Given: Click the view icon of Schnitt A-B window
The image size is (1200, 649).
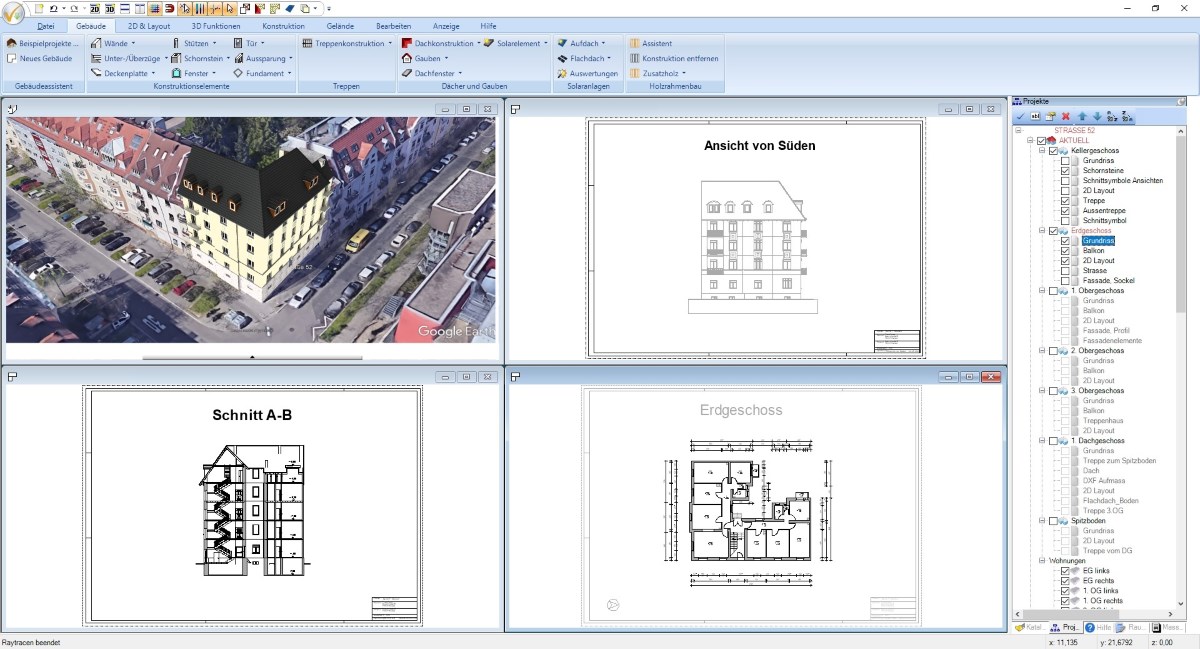Looking at the screenshot, I should tap(13, 376).
